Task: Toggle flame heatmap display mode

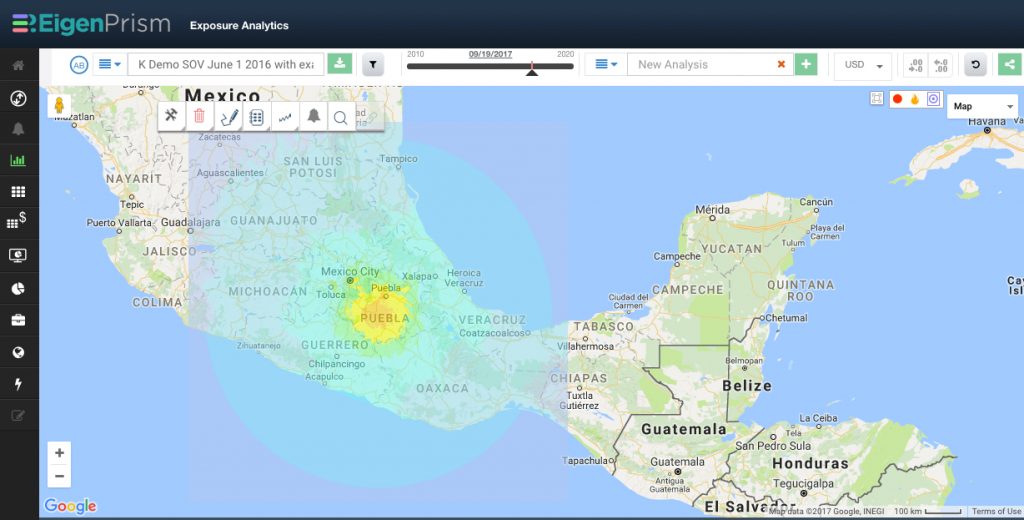Action: 915,99
